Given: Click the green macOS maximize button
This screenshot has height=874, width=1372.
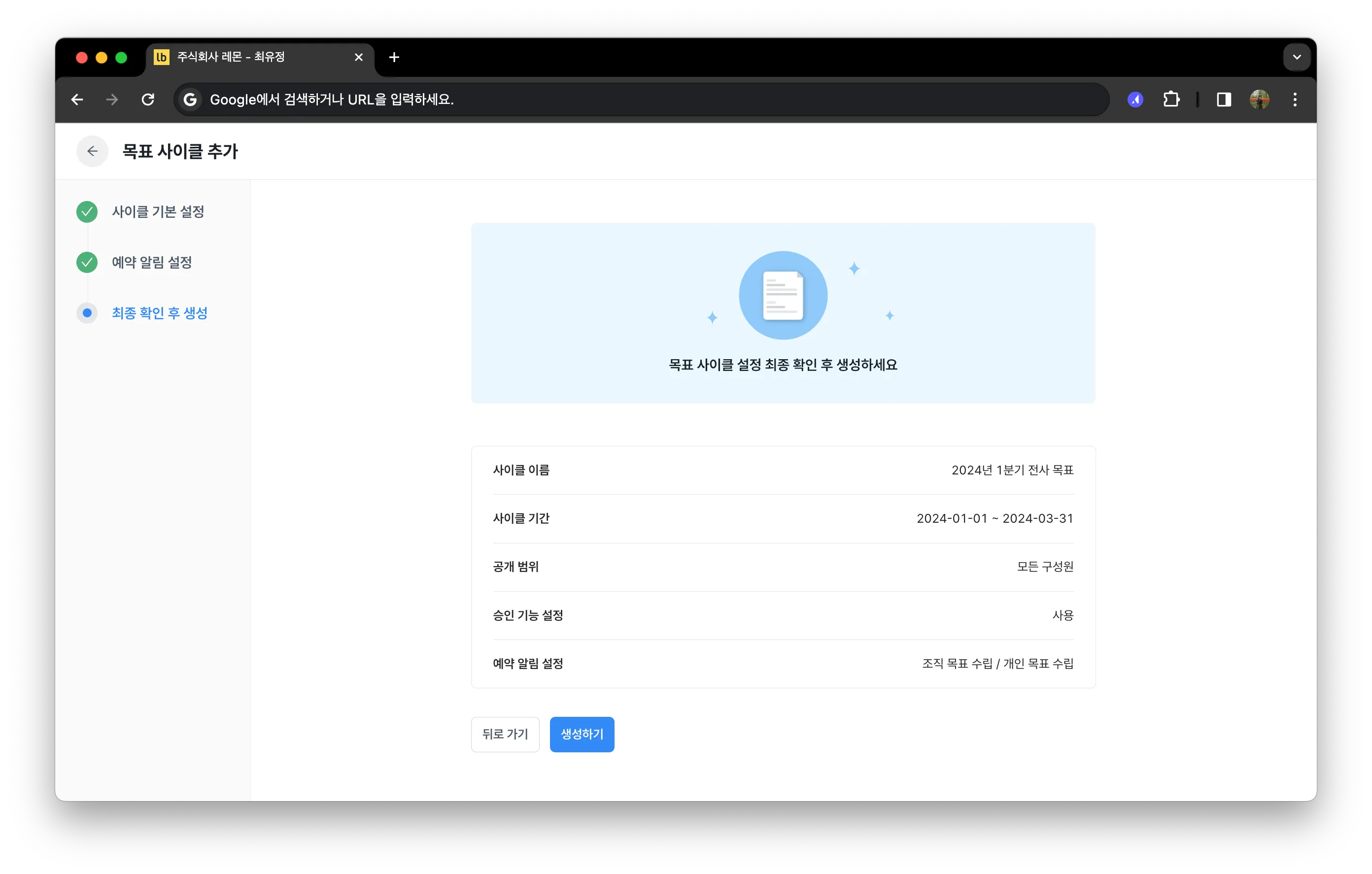Looking at the screenshot, I should pos(121,58).
